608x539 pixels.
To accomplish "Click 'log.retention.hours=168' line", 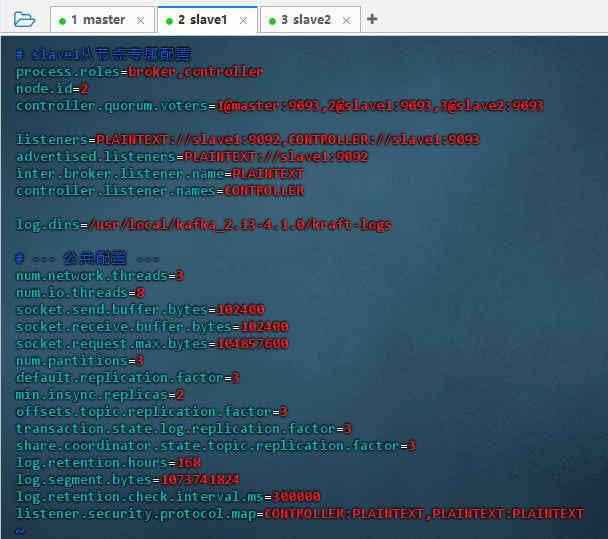I will [108, 463].
